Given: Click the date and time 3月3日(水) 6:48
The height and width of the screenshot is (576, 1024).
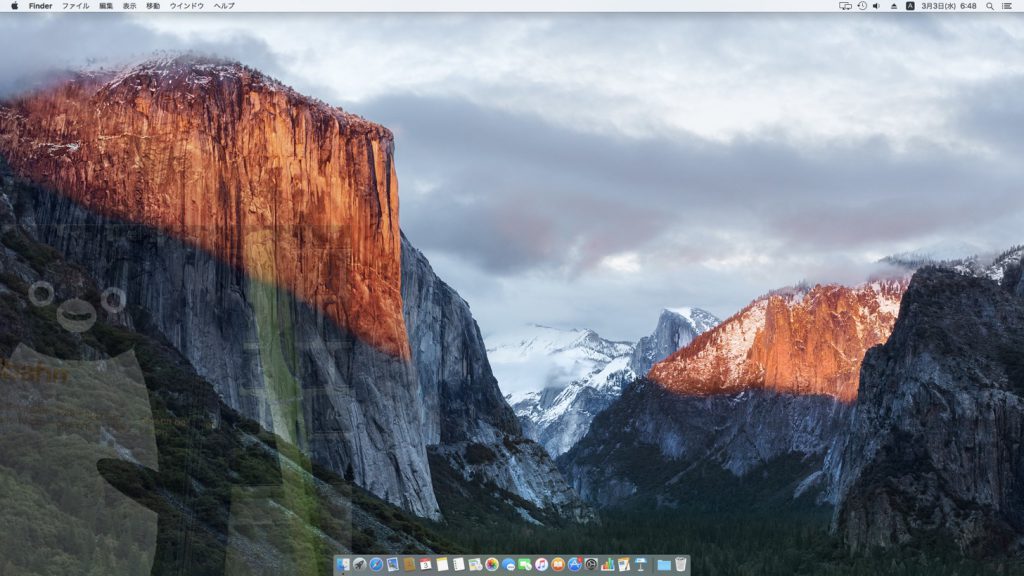Looking at the screenshot, I should (x=949, y=6).
